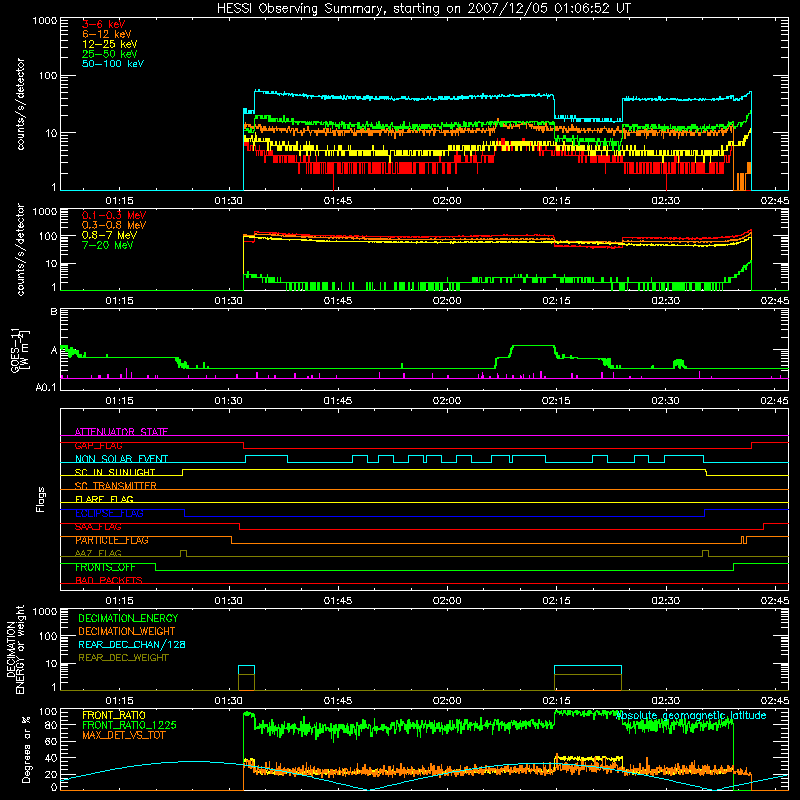This screenshot has height=800, width=800.
Task: Pick the AAZ_FLAG label
Action: coord(98,553)
